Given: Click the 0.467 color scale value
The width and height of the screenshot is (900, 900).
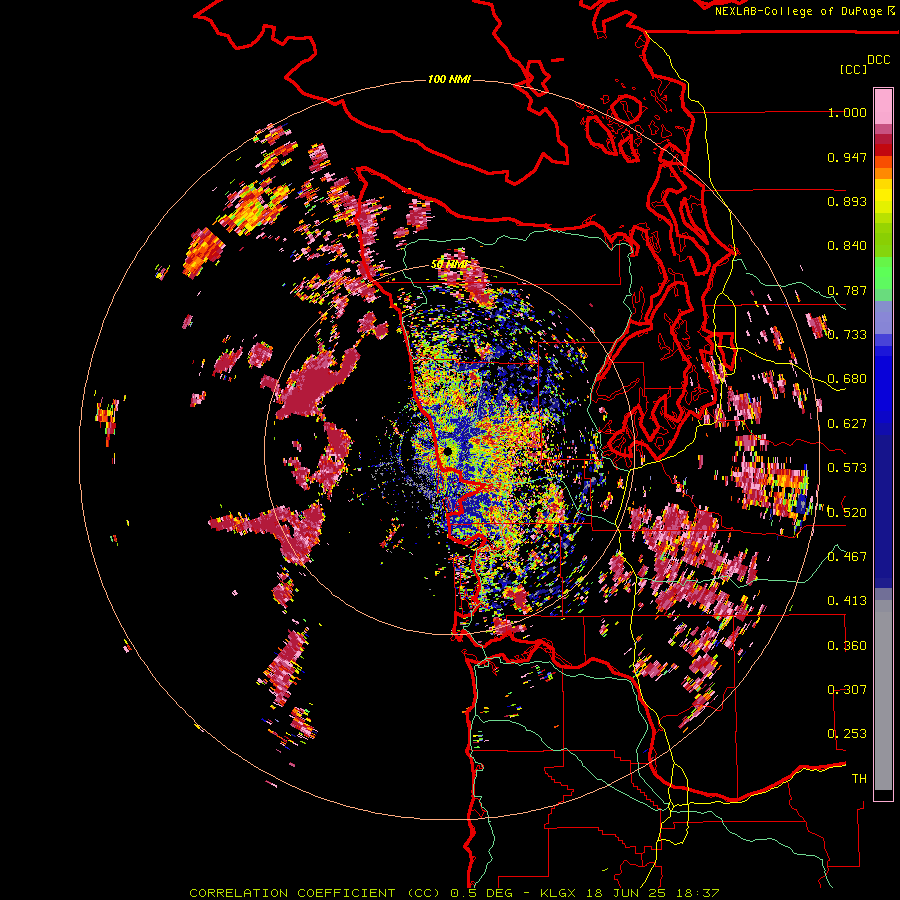Looking at the screenshot, I should pyautogui.click(x=847, y=557).
